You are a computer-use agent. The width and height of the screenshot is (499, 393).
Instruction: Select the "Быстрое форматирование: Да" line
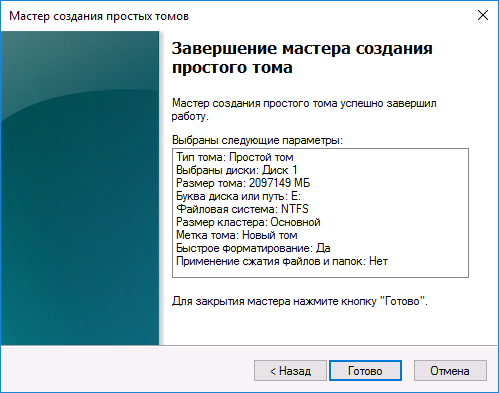click(253, 248)
